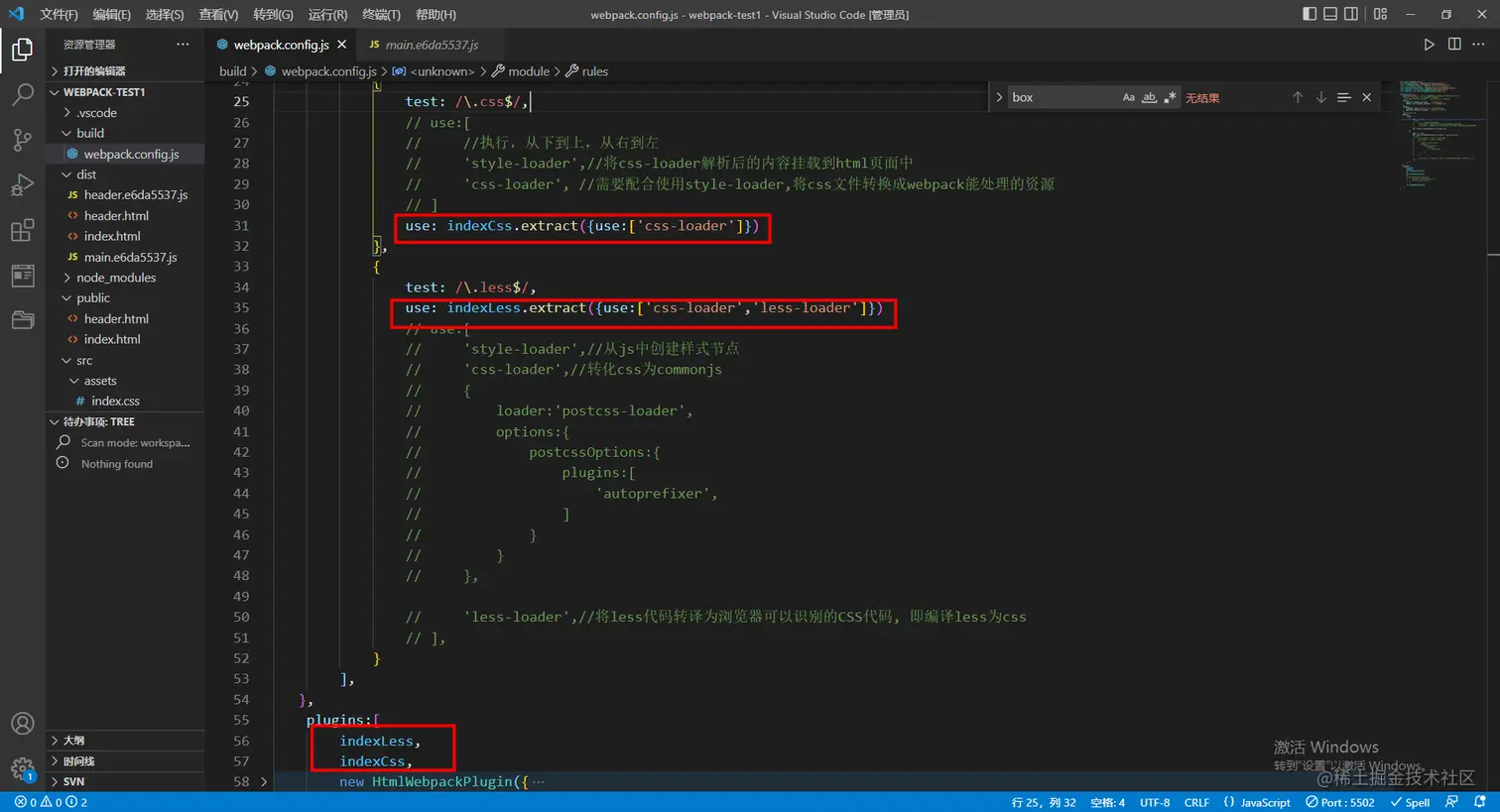This screenshot has width=1500, height=812.
Task: Toggle the secondary side bar visibility
Action: coord(1351,14)
